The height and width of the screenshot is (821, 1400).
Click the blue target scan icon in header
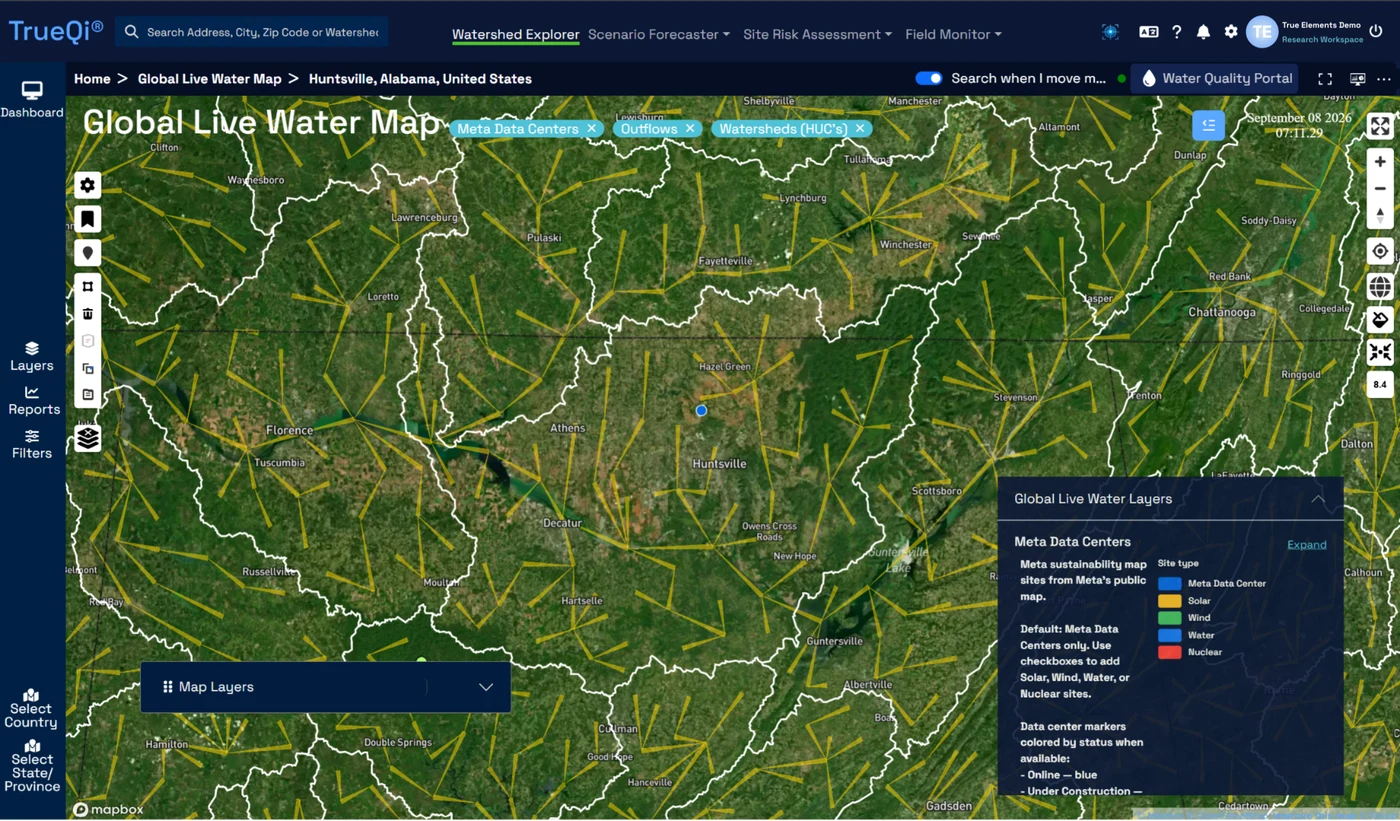pyautogui.click(x=1110, y=32)
